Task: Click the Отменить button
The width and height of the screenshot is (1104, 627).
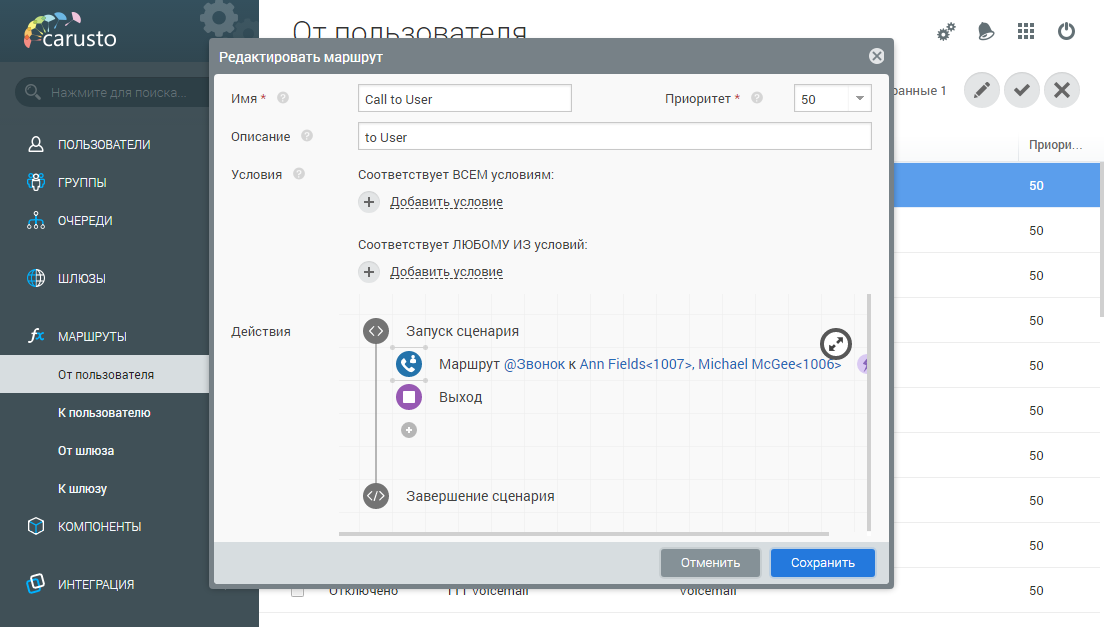Action: click(710, 563)
